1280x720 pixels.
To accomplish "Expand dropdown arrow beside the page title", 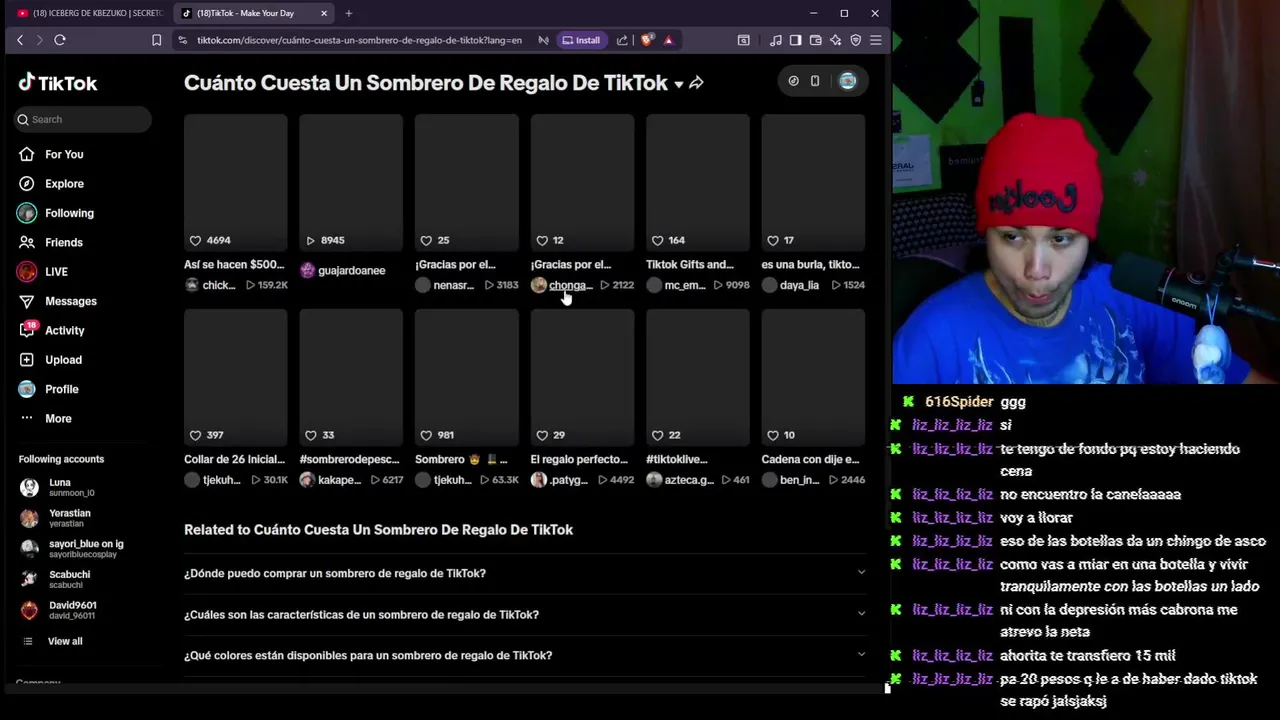I will (x=678, y=84).
